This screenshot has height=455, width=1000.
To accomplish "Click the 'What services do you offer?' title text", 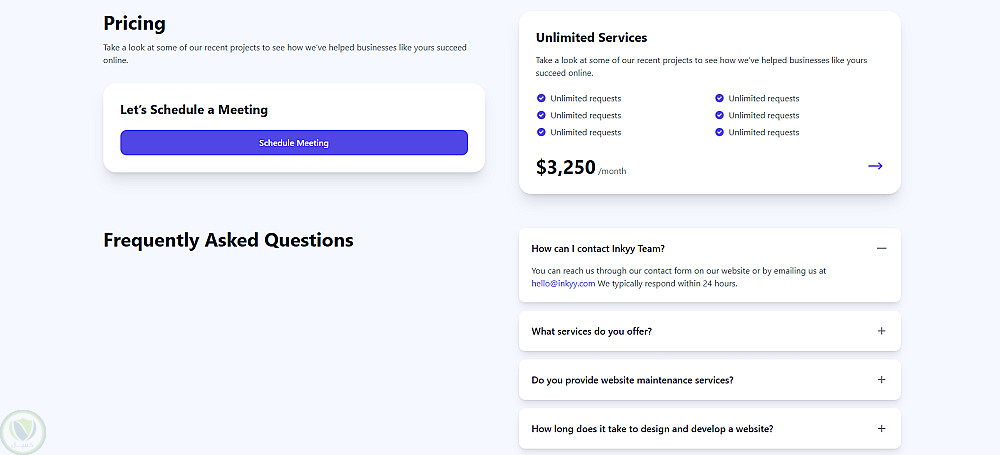I will 591,331.
